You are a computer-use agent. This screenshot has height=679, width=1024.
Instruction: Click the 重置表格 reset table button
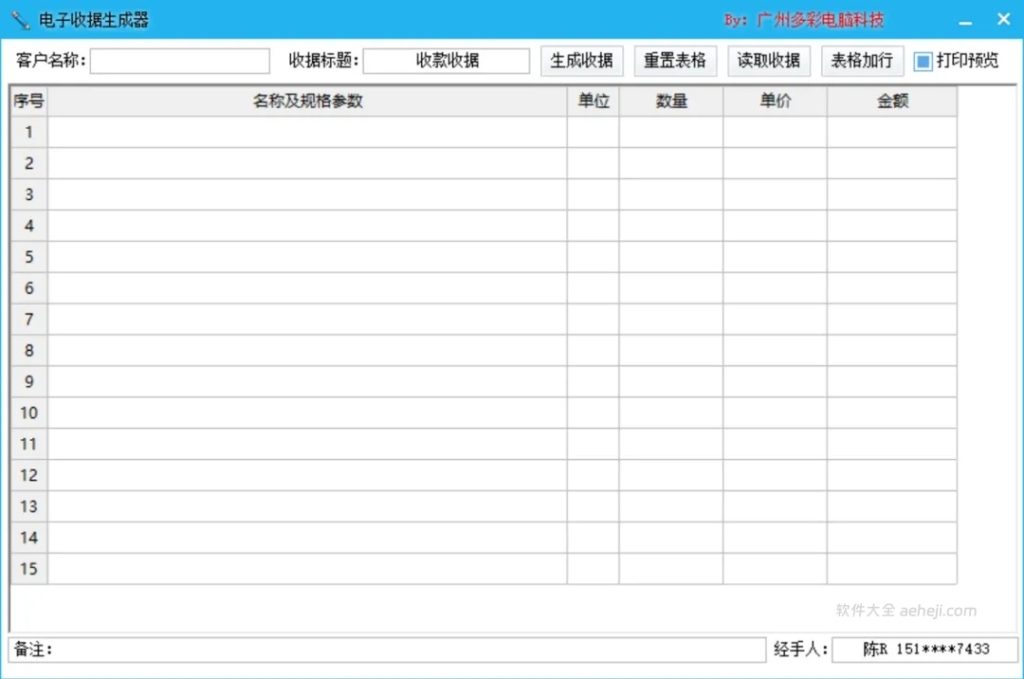click(x=674, y=60)
